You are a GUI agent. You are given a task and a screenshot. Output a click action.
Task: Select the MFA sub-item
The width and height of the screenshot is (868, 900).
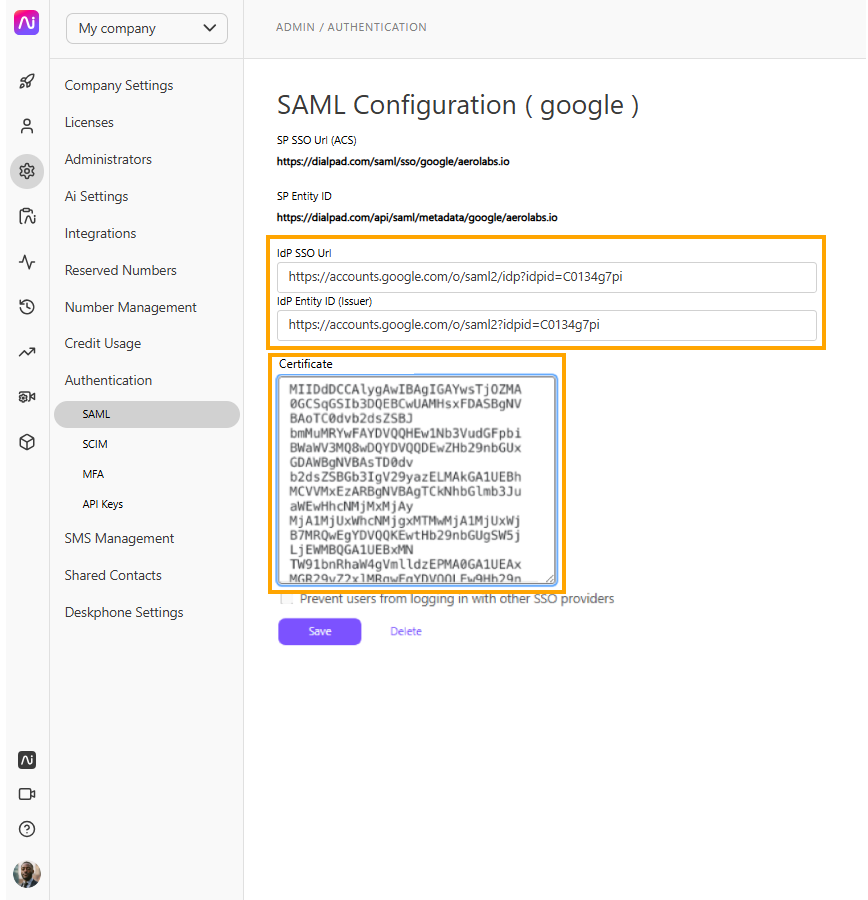pos(93,474)
